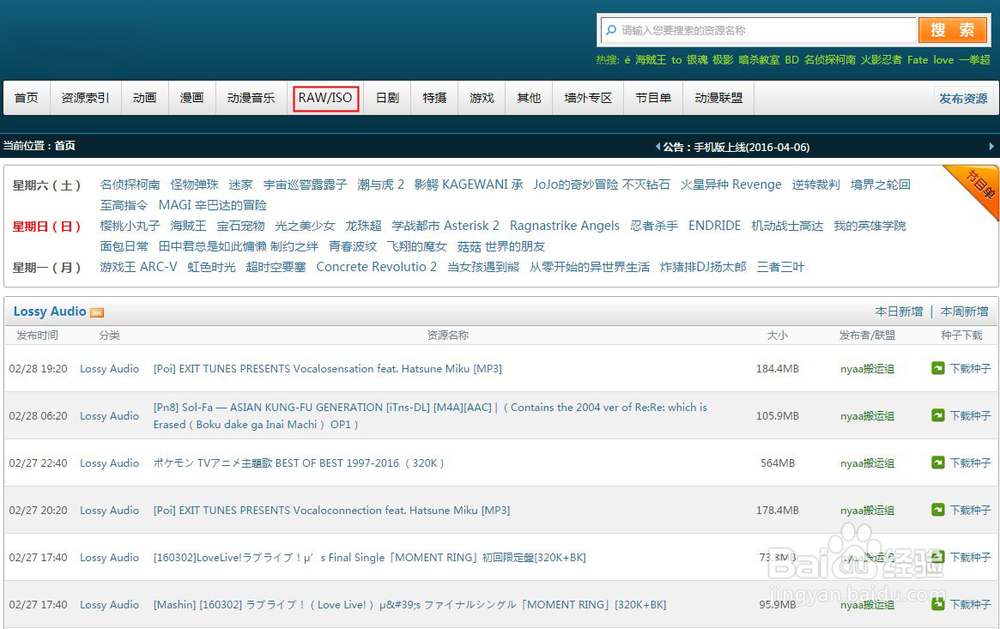Image resolution: width=1000 pixels, height=629 pixels.
Task: Open [Mashin] ラブライブ MOMENT RING resource title
Action: 409,605
